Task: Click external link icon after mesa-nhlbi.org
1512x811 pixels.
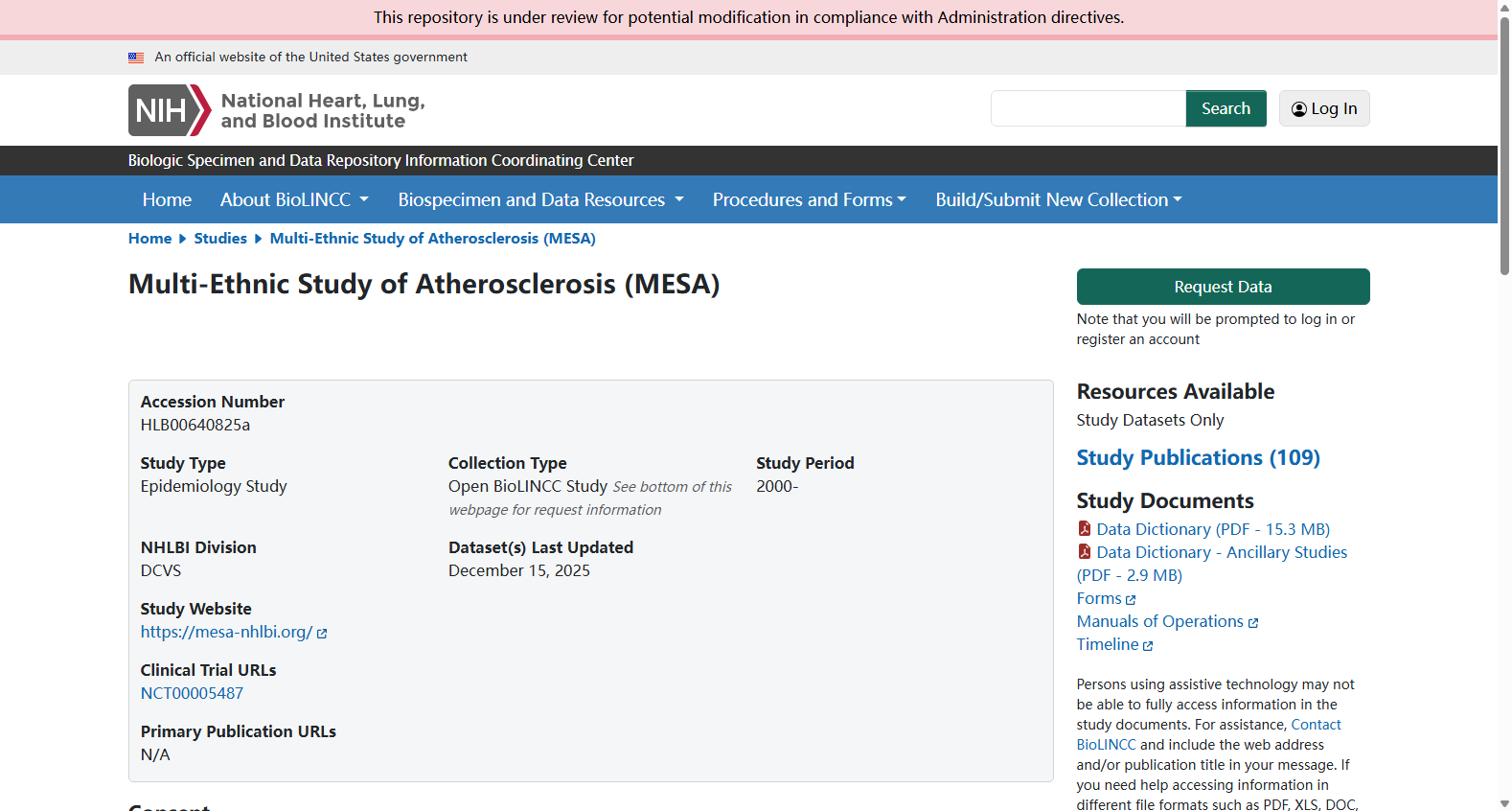Action: click(322, 634)
